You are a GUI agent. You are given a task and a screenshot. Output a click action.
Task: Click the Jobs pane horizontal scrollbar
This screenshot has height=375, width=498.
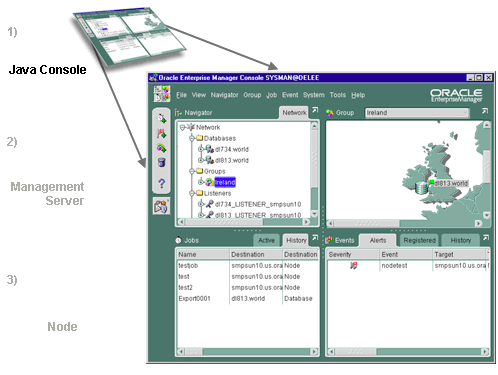click(247, 351)
